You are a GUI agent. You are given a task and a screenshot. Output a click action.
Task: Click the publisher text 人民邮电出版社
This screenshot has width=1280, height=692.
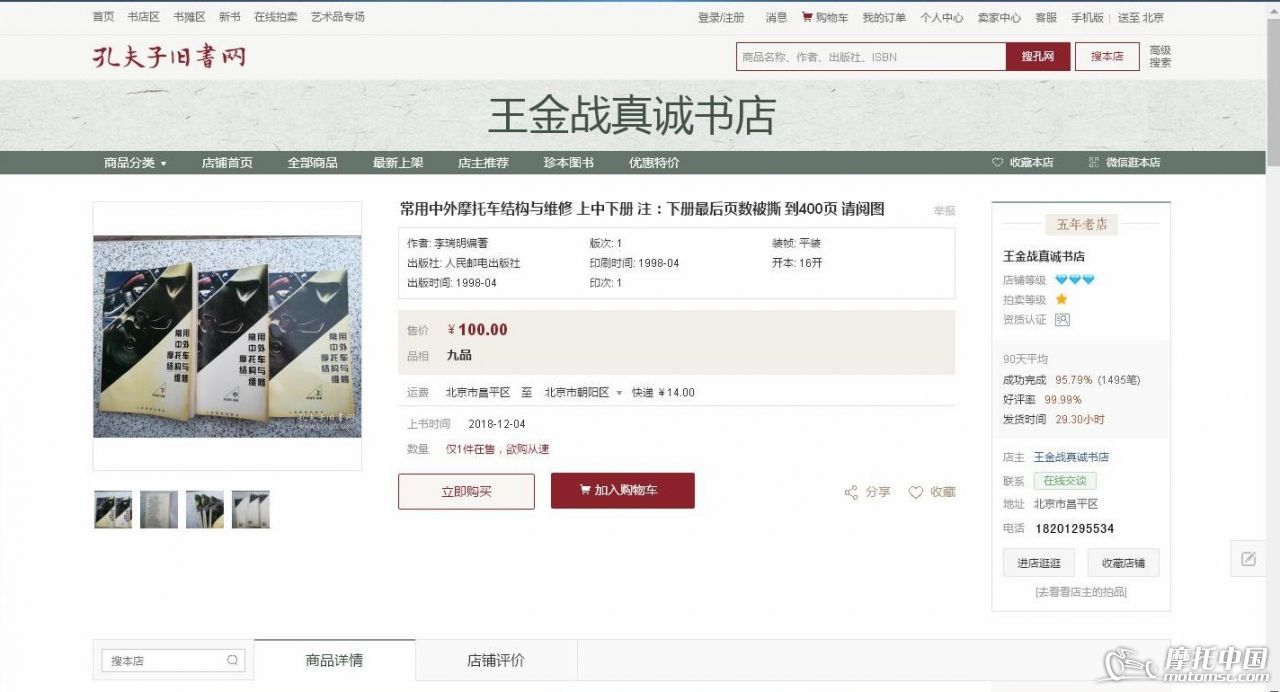point(483,263)
